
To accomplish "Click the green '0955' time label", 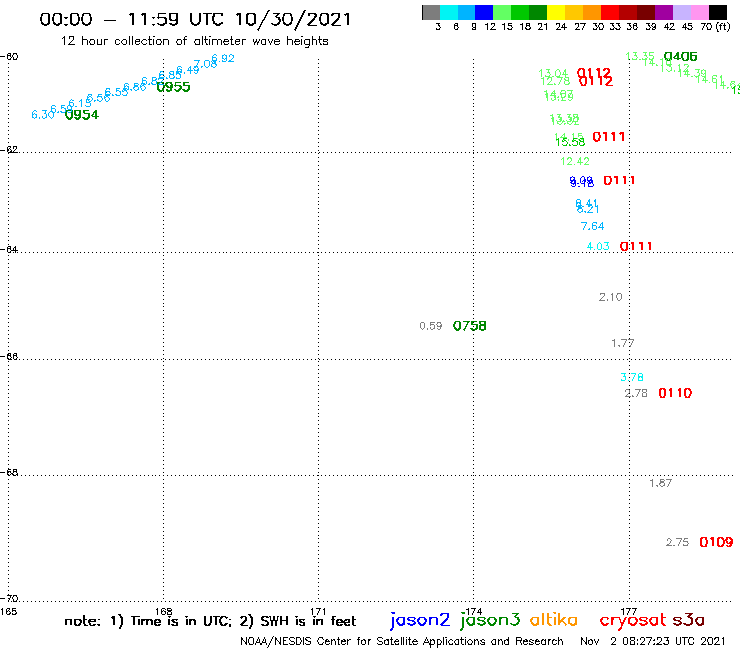I will (173, 87).
